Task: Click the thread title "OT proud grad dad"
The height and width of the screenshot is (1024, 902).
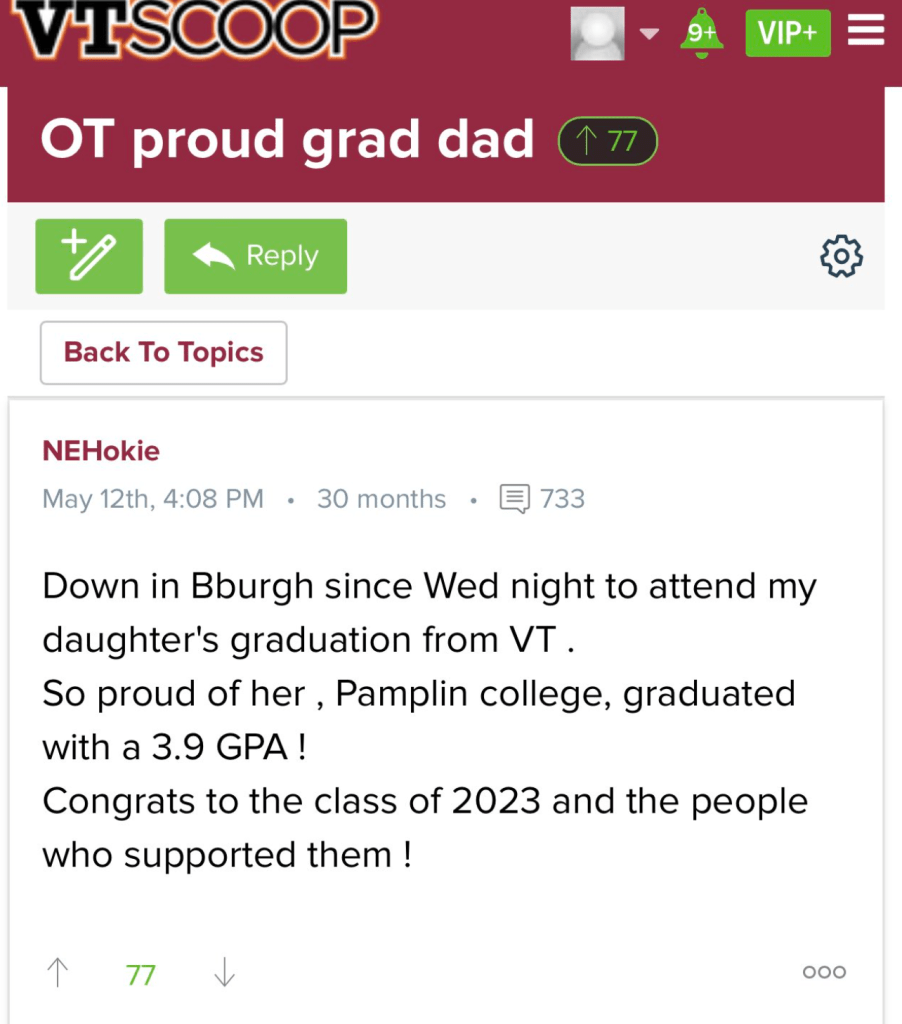Action: click(x=288, y=141)
